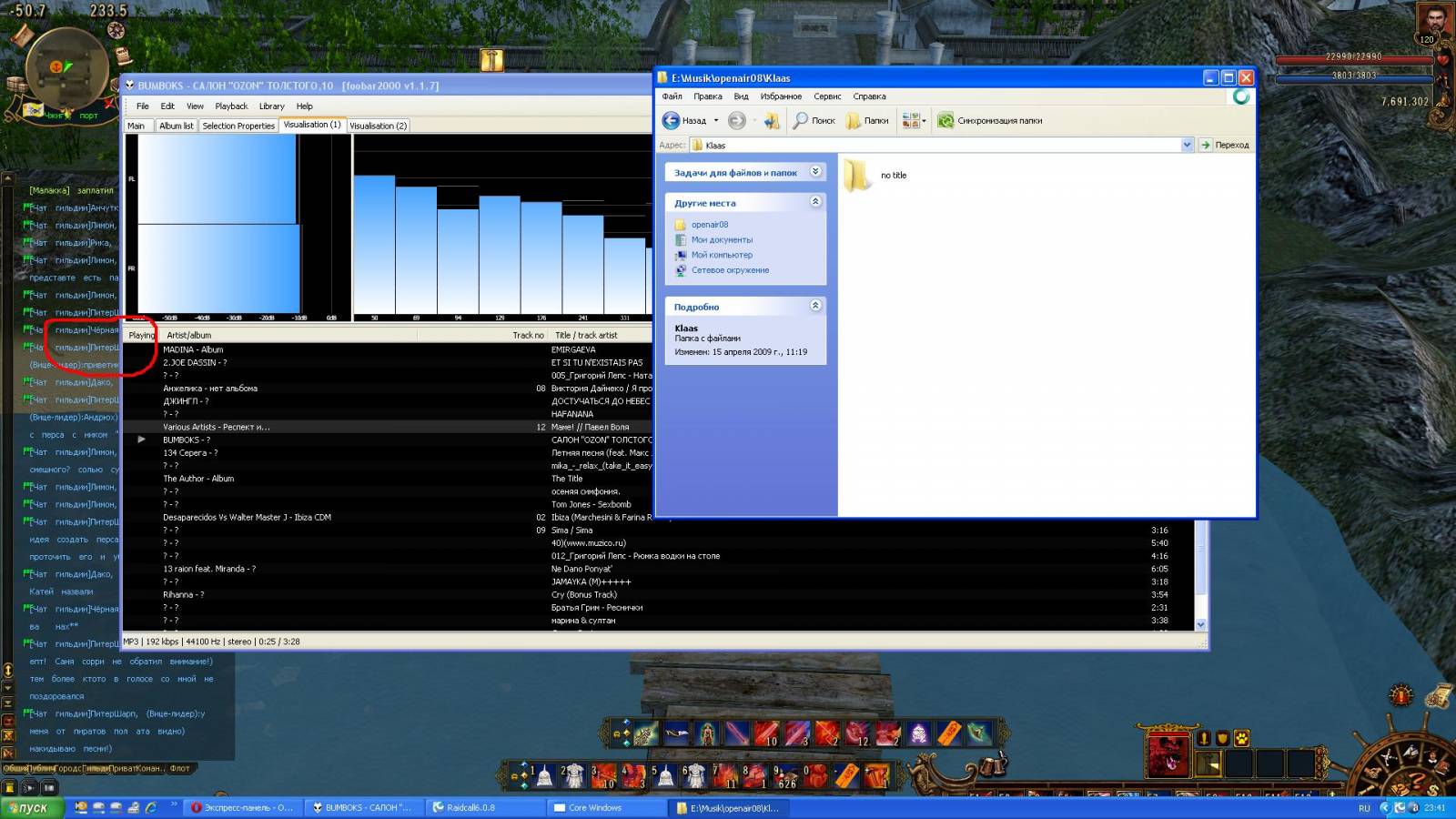Viewport: 1456px width, 819px height.
Task: Toggle the Папки folders pane button
Action: click(x=866, y=120)
